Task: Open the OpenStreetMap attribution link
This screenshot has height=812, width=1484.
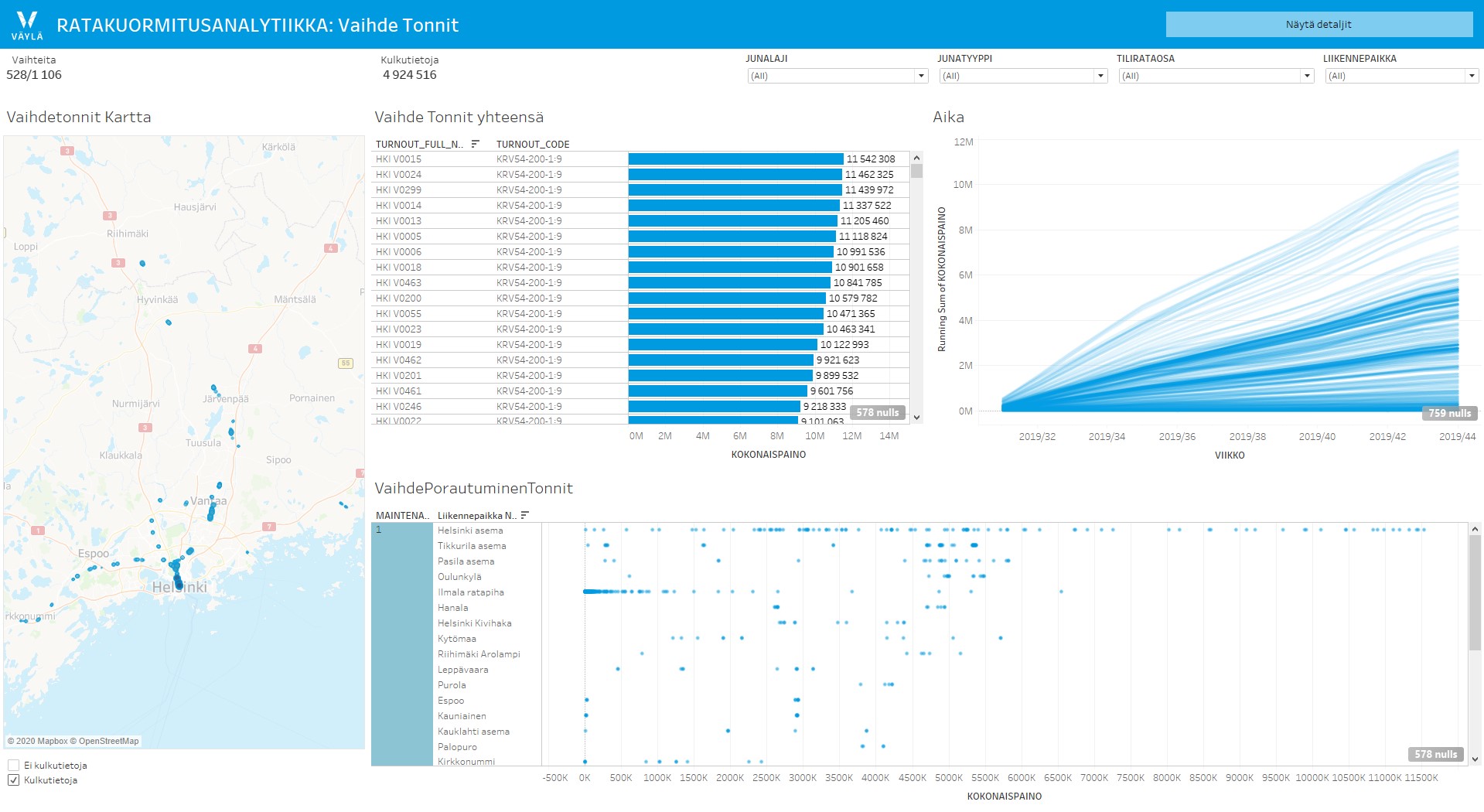Action: 108,741
